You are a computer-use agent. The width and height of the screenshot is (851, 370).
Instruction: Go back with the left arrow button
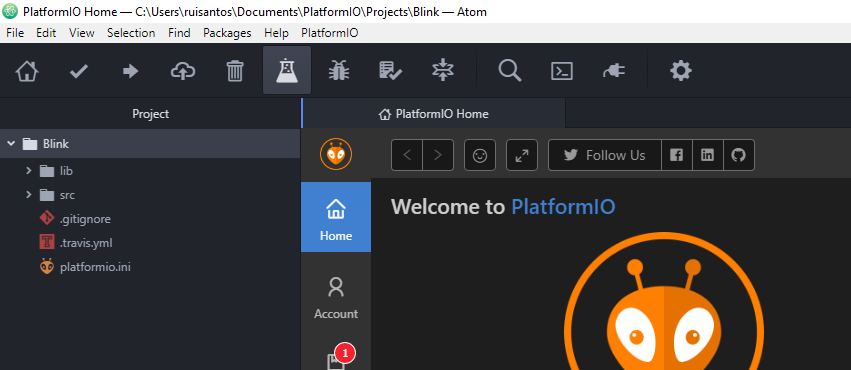[x=407, y=155]
